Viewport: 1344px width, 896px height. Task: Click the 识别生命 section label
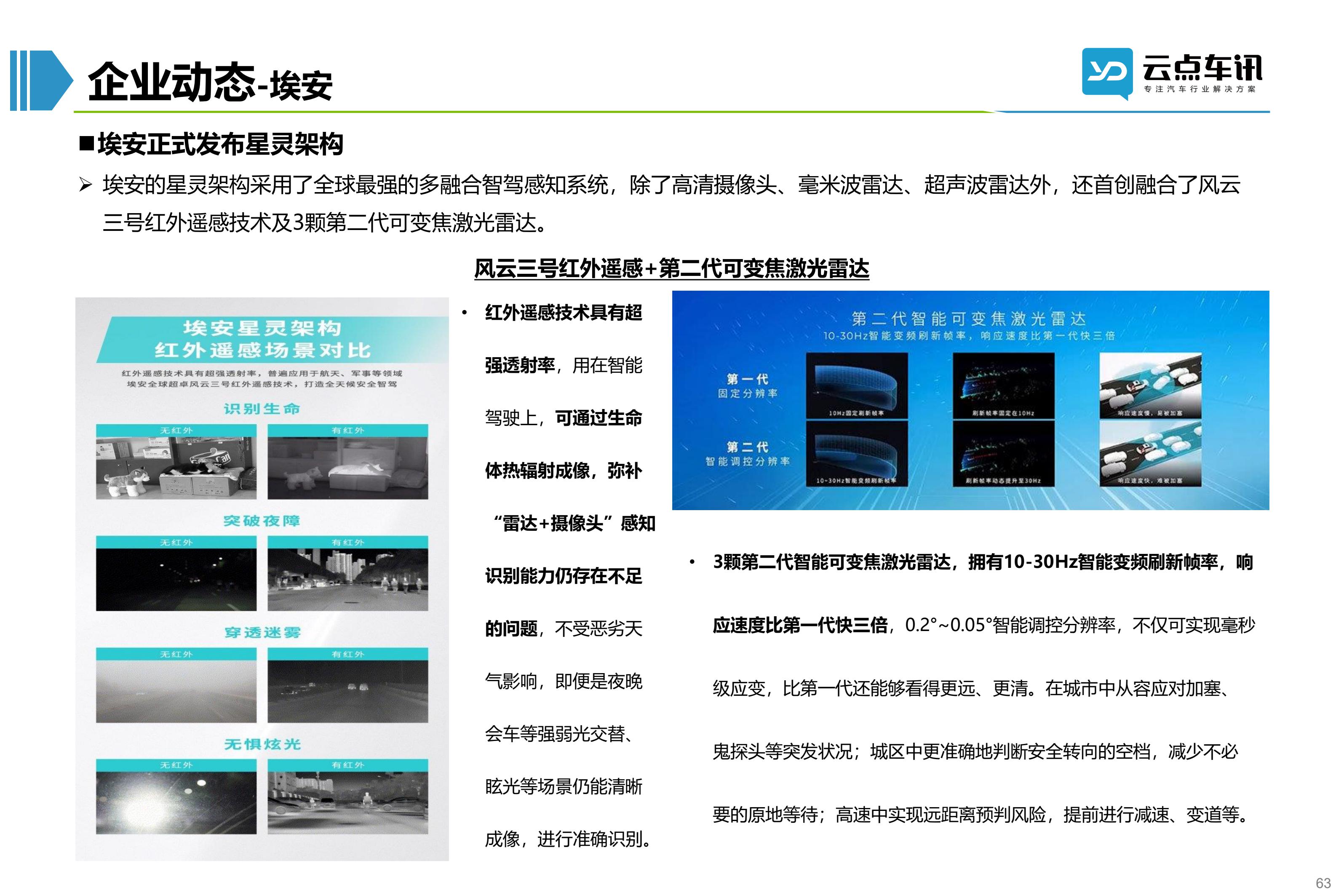pyautogui.click(x=262, y=409)
